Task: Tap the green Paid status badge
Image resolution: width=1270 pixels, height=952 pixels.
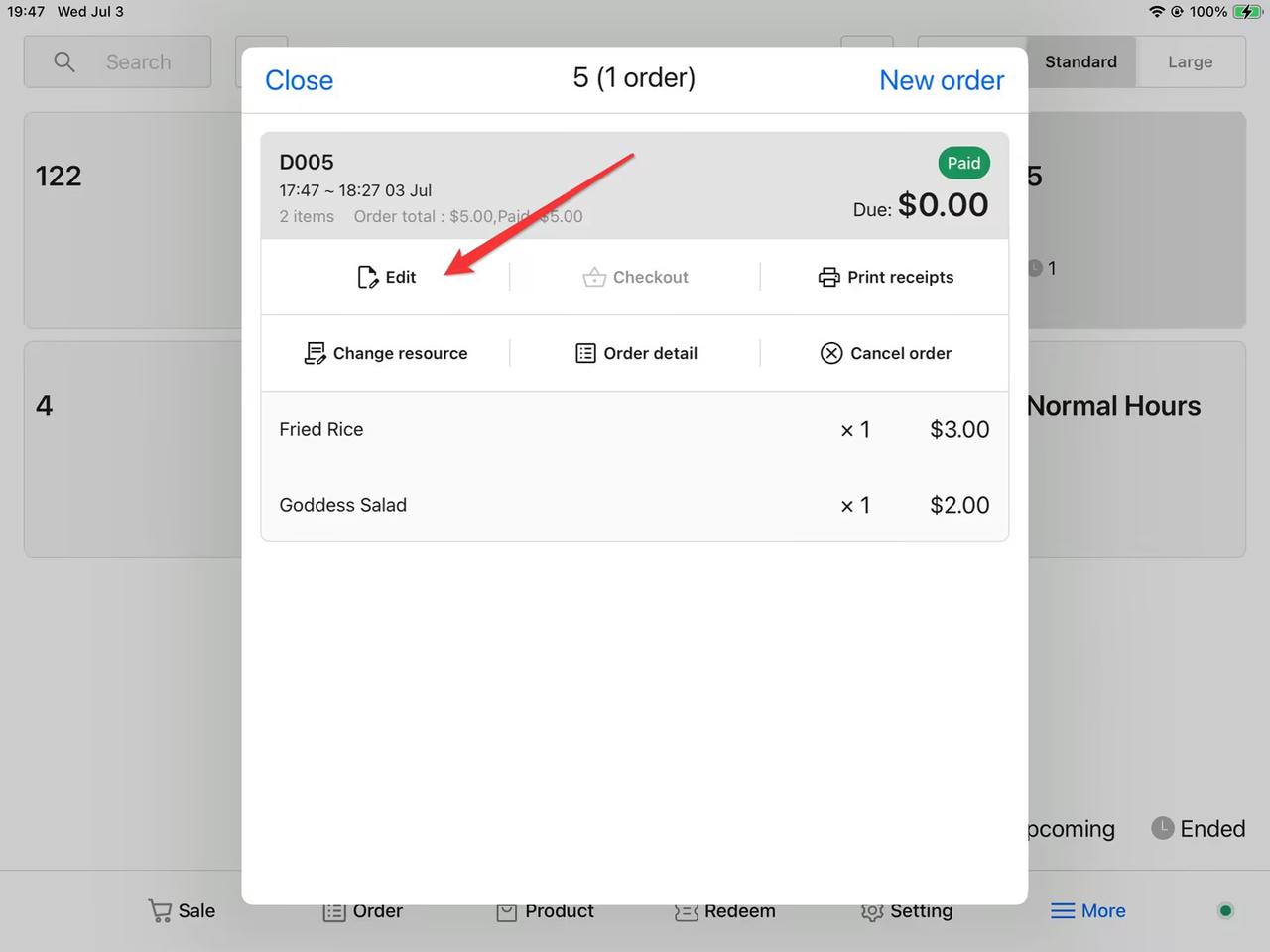Action: click(x=962, y=163)
